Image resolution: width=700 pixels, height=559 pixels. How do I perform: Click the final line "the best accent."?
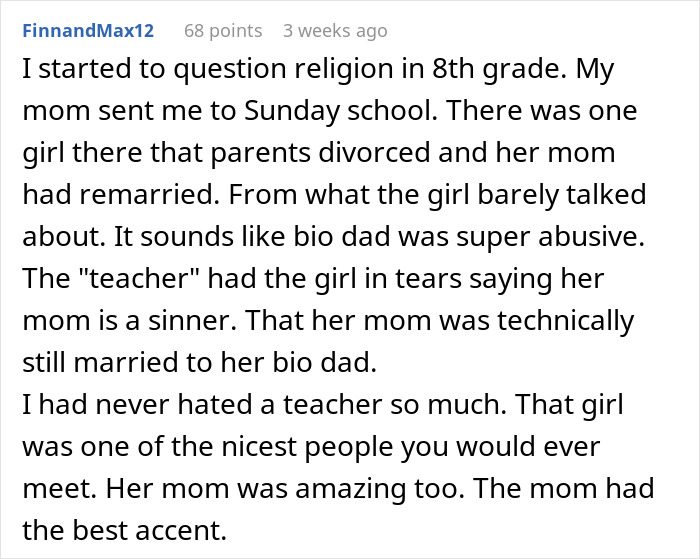[x=124, y=532]
